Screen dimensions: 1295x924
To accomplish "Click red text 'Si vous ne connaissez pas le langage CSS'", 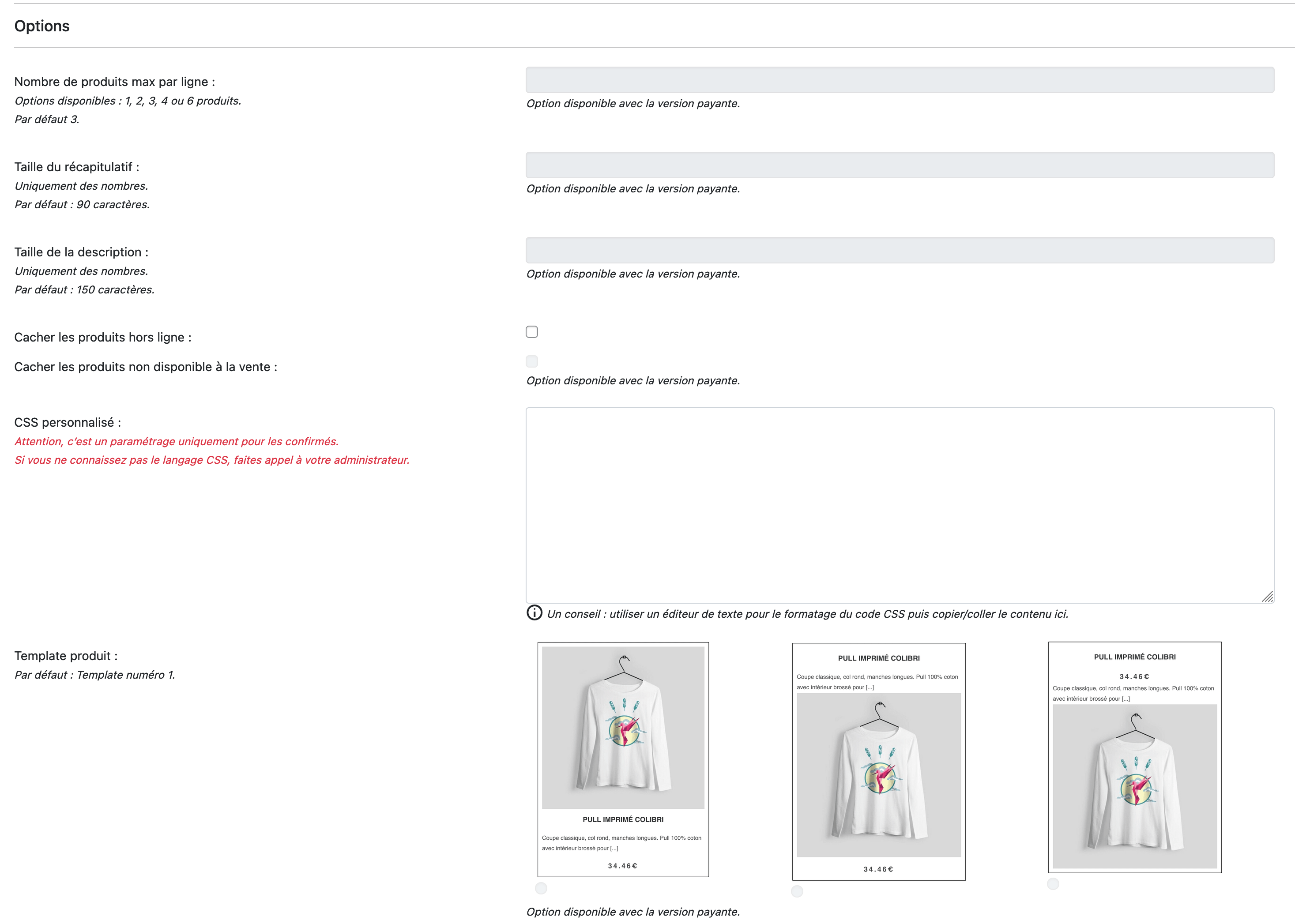I will pyautogui.click(x=121, y=460).
